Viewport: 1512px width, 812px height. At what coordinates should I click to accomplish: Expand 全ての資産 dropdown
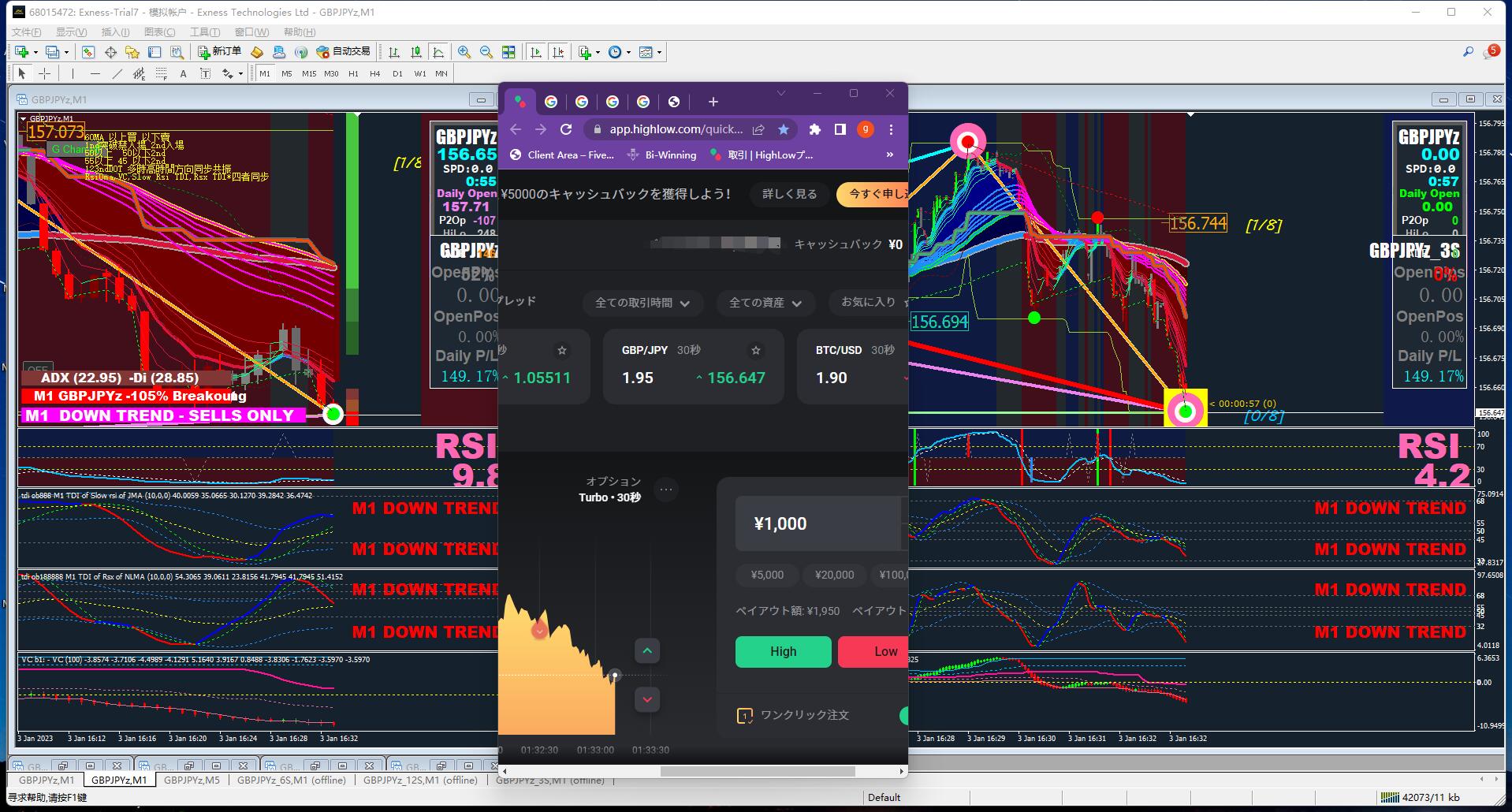click(x=765, y=303)
